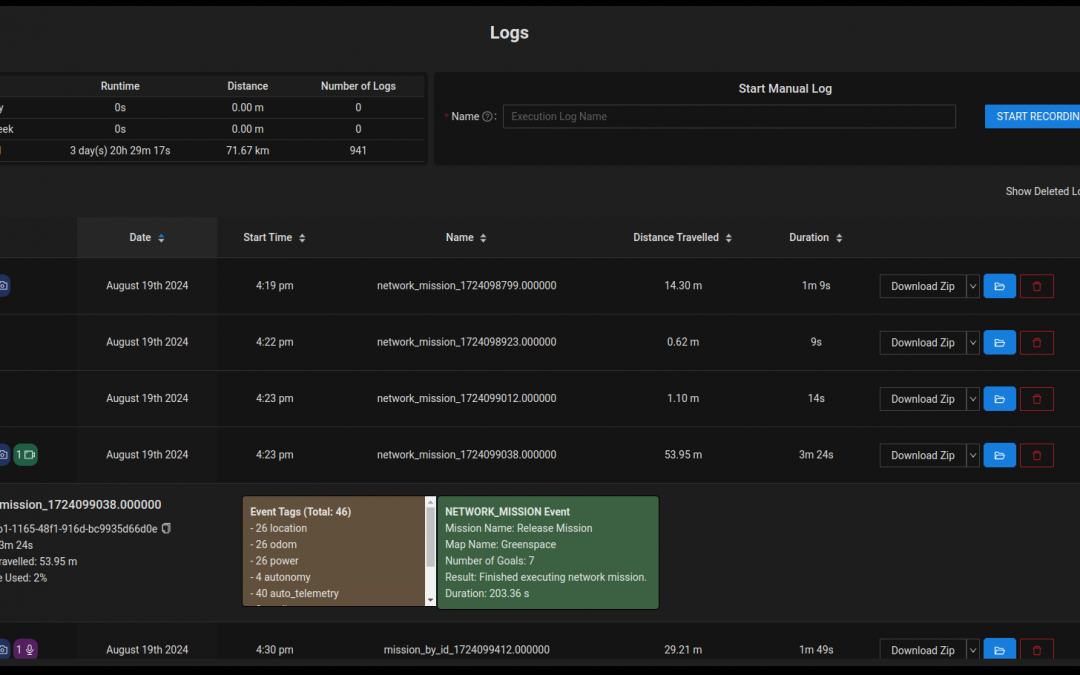The width and height of the screenshot is (1080, 675).
Task: Click the help icon beside Name label
Action: tap(488, 117)
